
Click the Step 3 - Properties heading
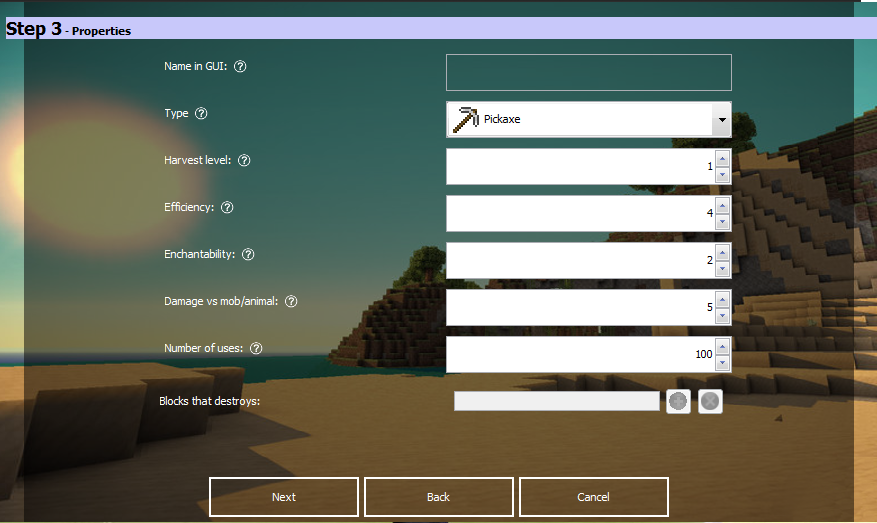click(x=68, y=29)
